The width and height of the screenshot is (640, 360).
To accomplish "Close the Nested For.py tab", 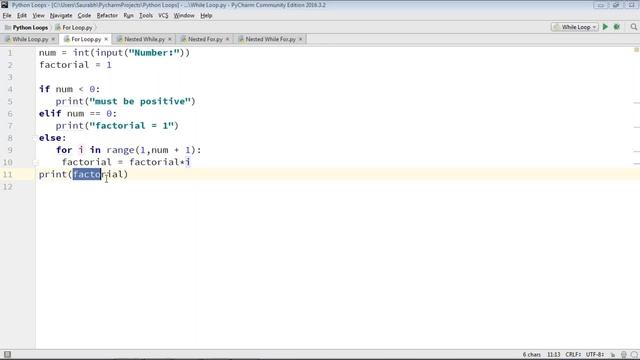I will pyautogui.click(x=227, y=39).
